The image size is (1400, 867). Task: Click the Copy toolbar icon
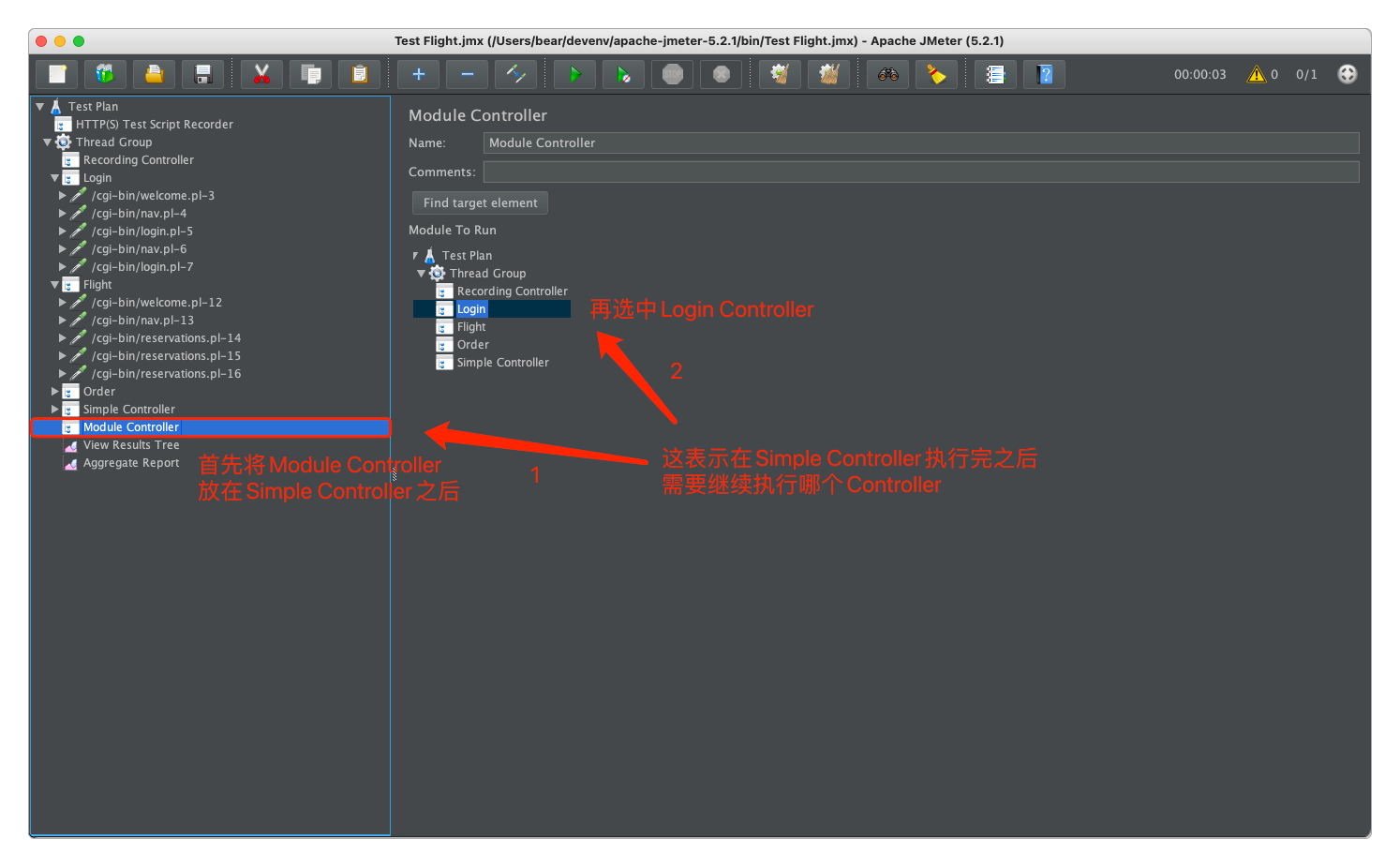coord(310,74)
